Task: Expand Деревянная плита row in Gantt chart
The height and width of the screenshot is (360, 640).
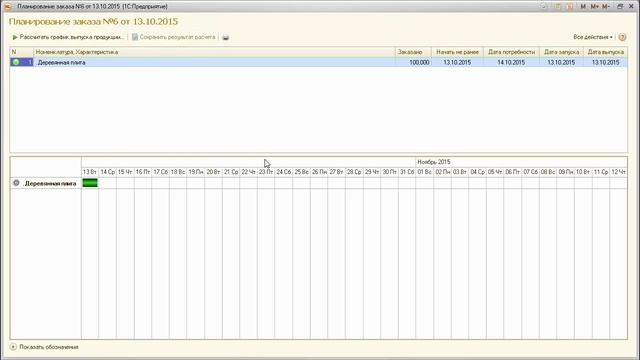Action: pos(16,183)
